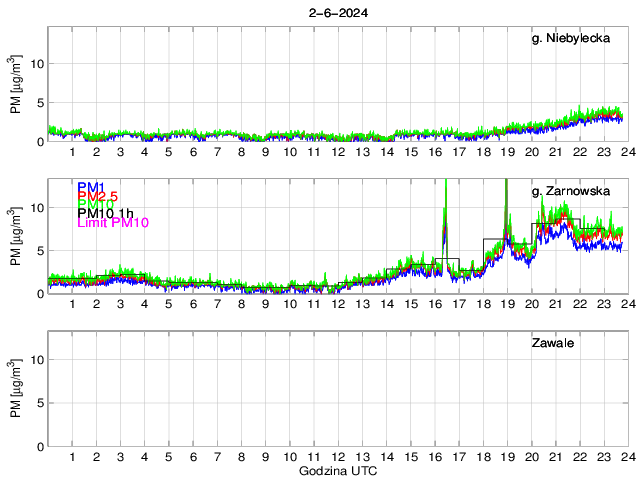Click hour 24 tick on the Zawale chart
The image size is (640, 480).
pos(627,456)
